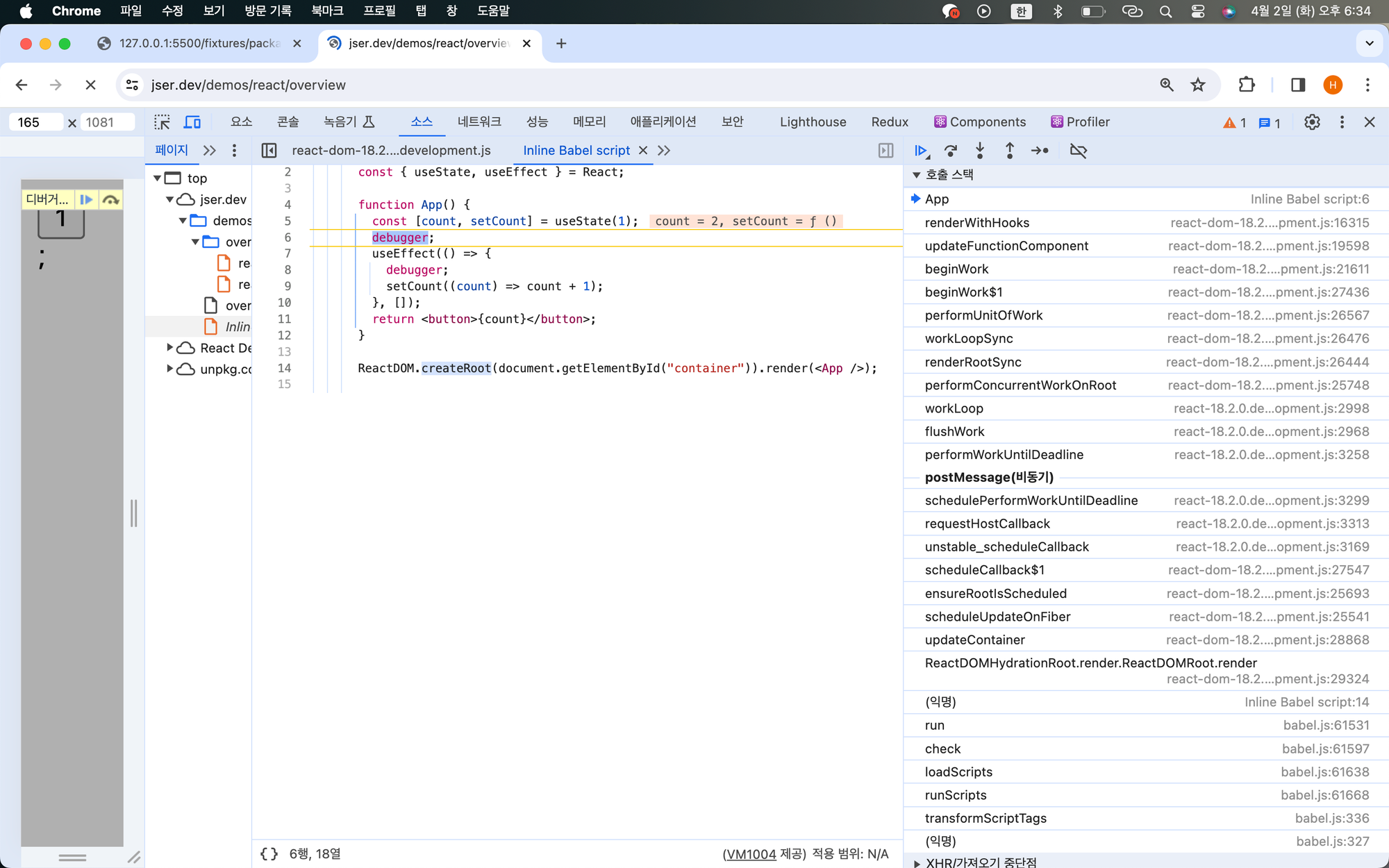Open the Components panel tab
The image size is (1389, 868).
pos(980,122)
